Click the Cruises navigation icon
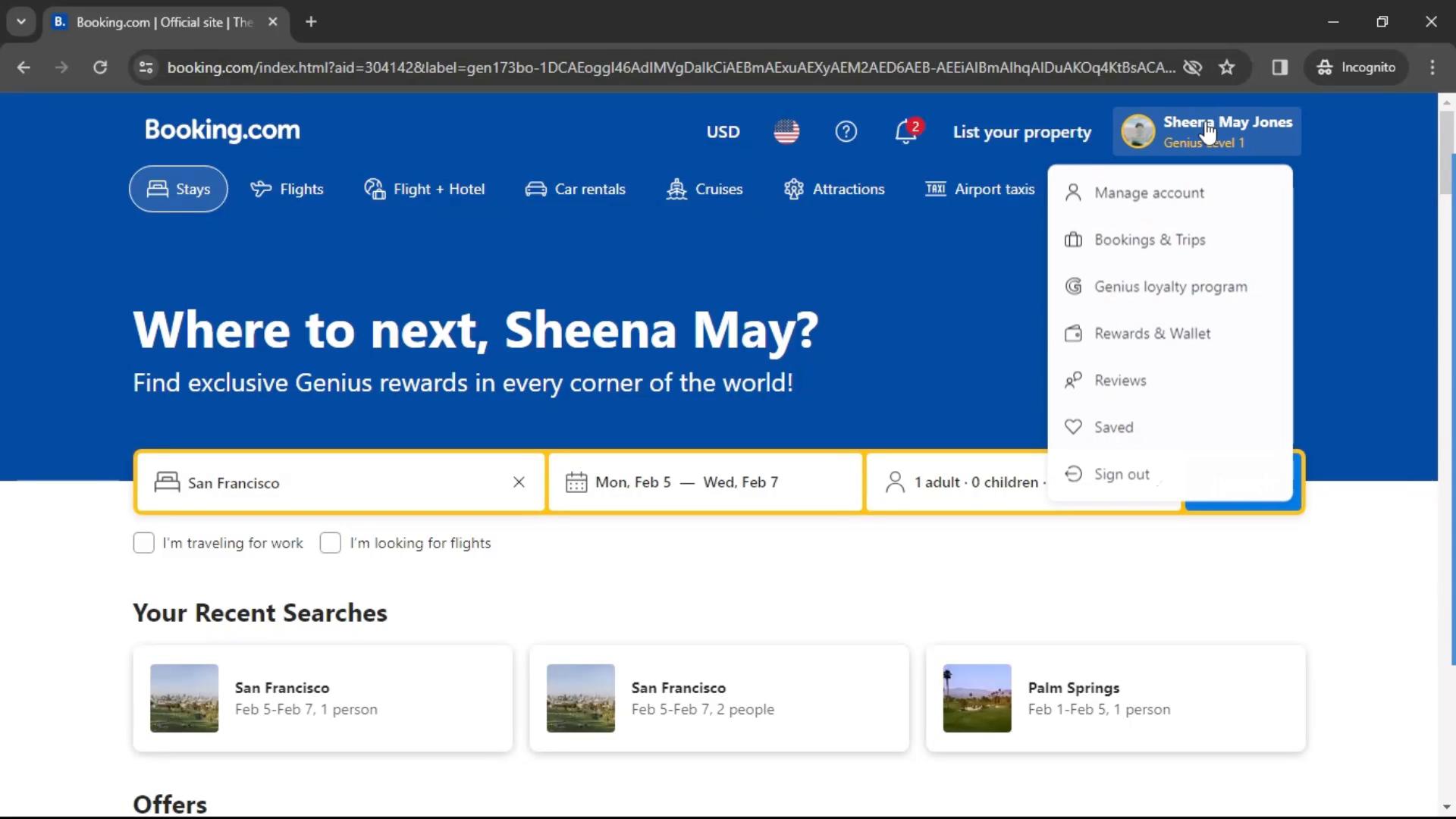 [676, 189]
